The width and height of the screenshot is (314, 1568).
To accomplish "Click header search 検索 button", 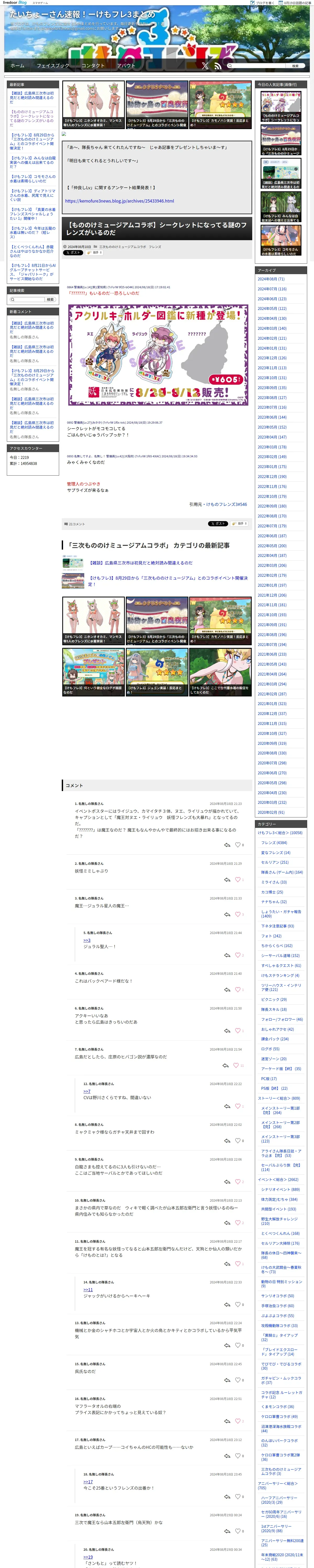I will 295,66.
